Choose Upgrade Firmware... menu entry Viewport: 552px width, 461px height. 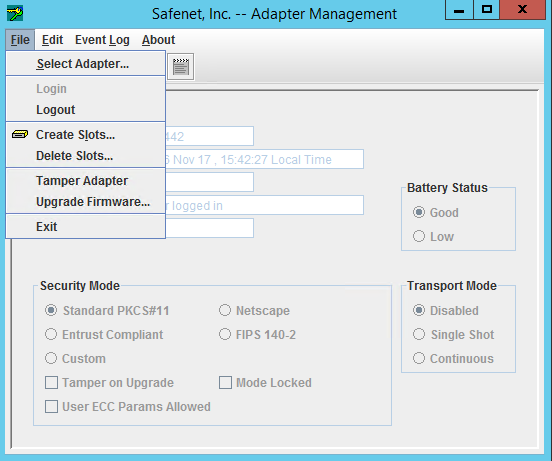click(86, 202)
